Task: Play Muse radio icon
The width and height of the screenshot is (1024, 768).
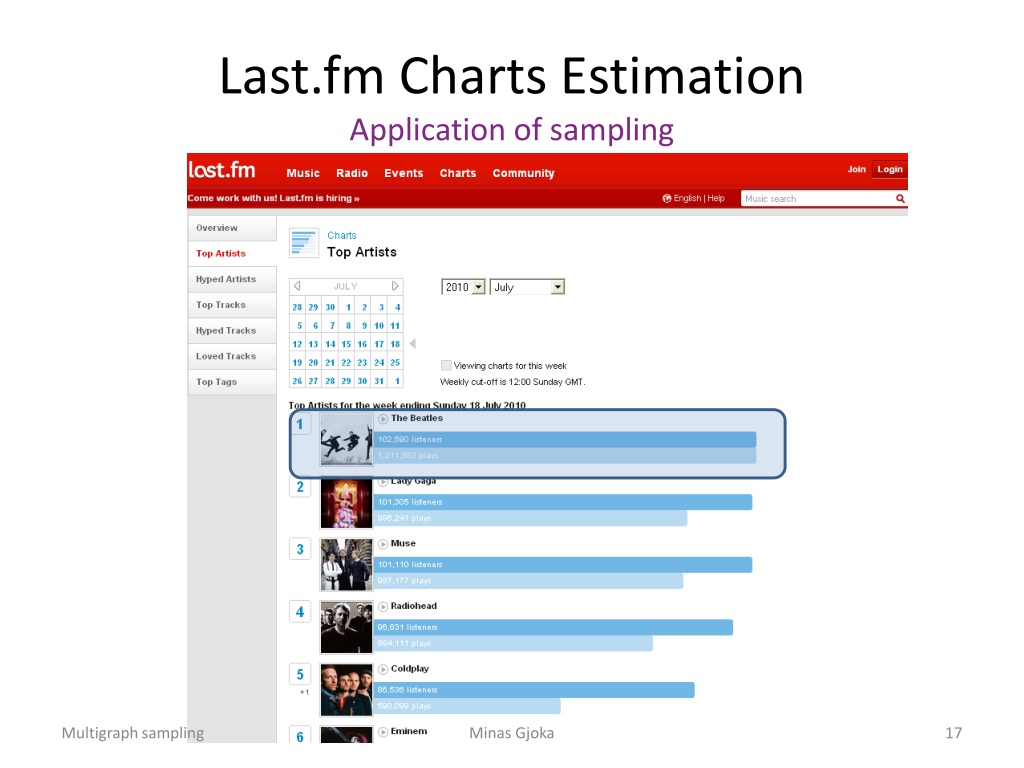Action: 383,544
